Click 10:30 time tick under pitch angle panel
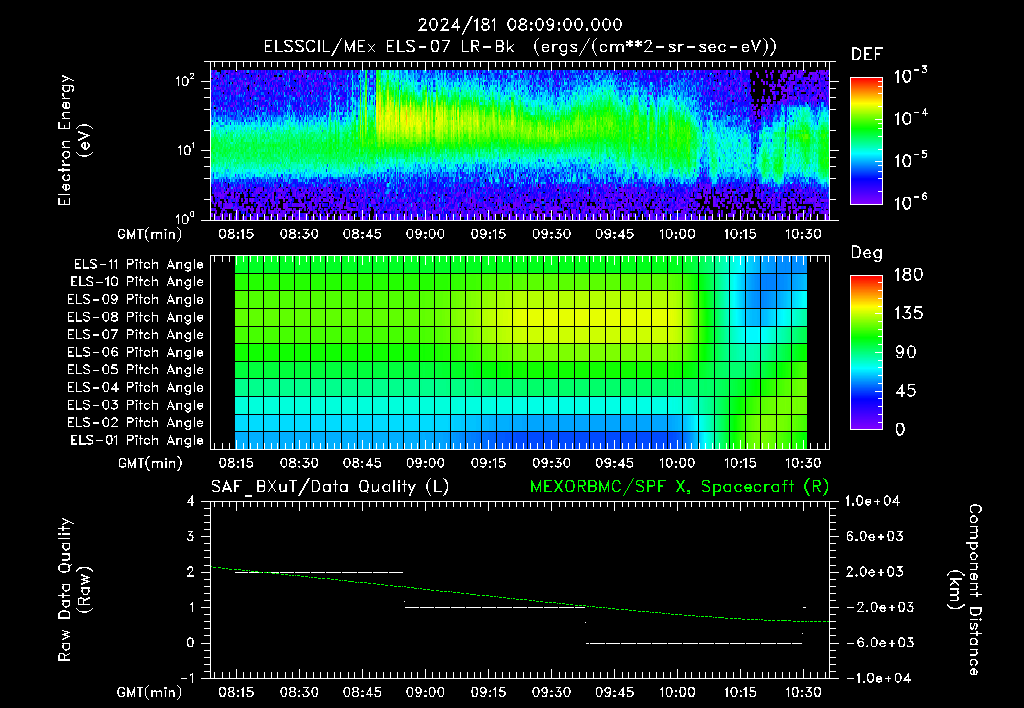 803,463
